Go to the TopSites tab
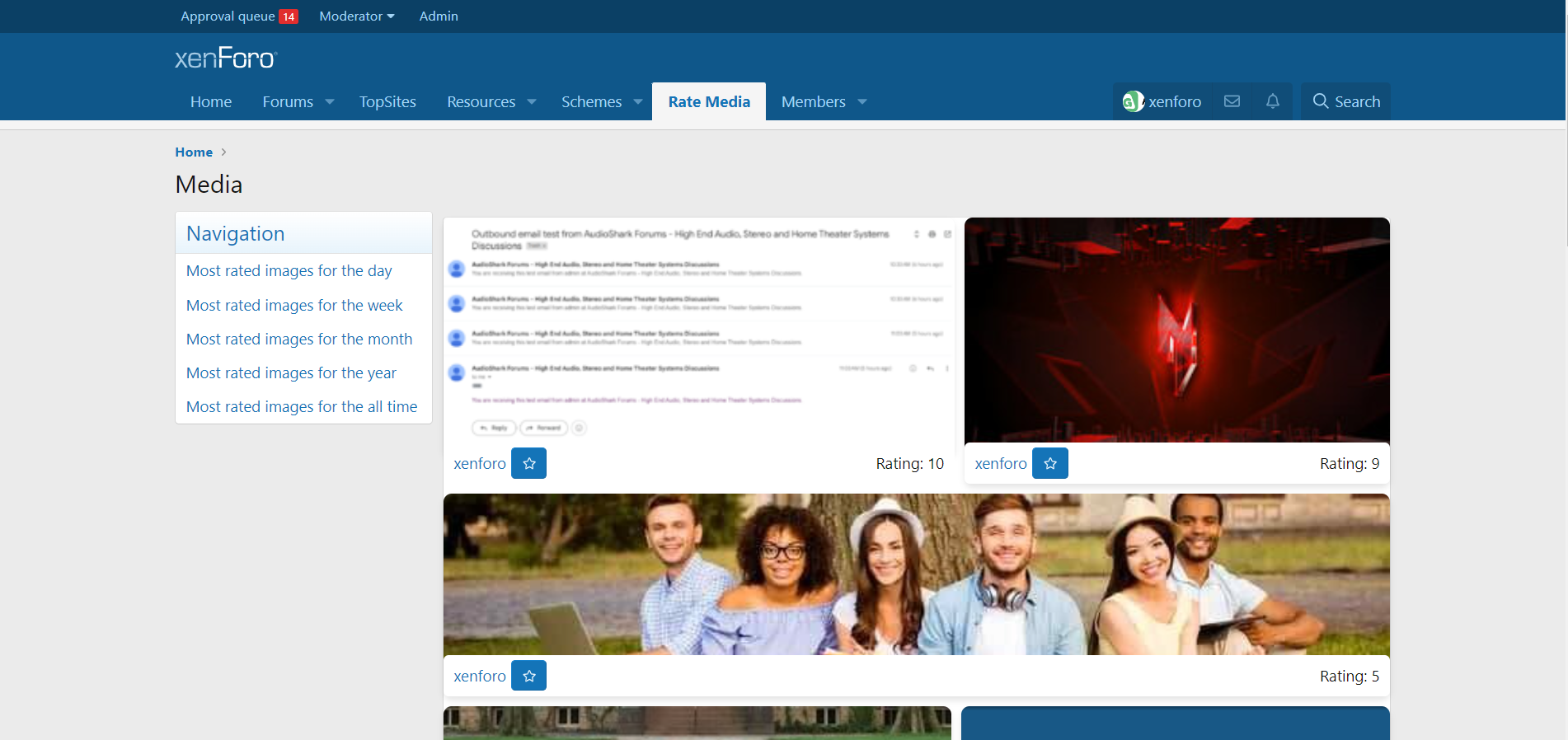Image resolution: width=1568 pixels, height=740 pixels. coord(387,102)
